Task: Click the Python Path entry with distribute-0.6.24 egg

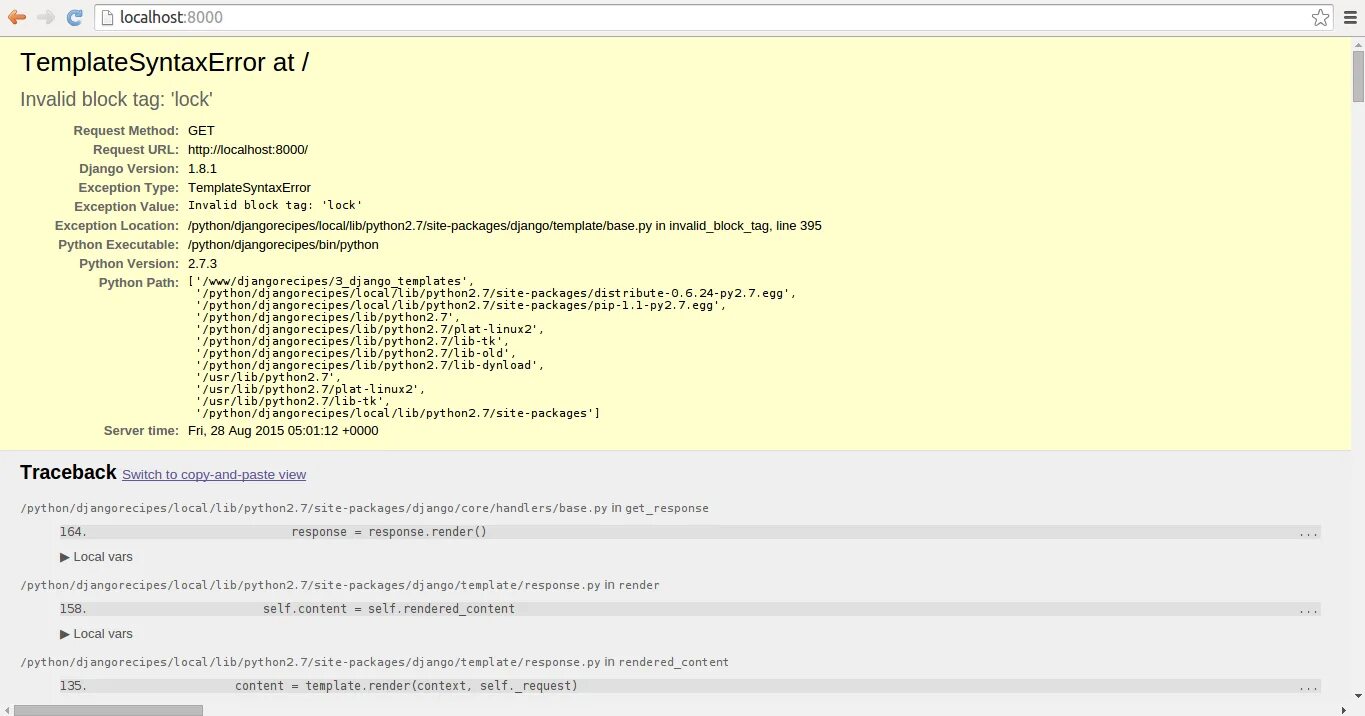Action: point(495,293)
